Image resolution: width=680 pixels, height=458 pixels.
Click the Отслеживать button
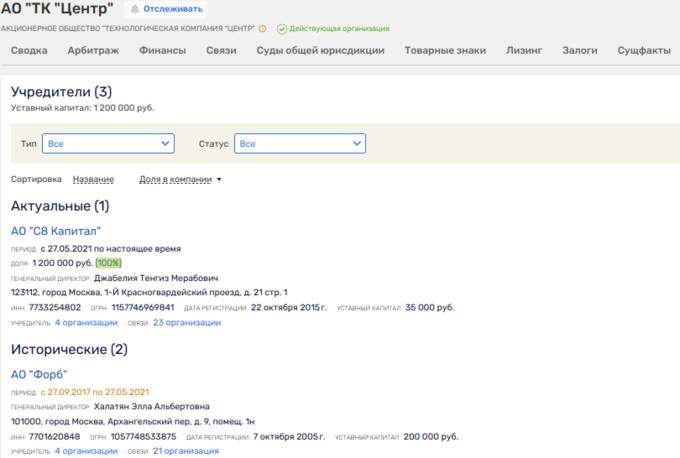pyautogui.click(x=166, y=9)
